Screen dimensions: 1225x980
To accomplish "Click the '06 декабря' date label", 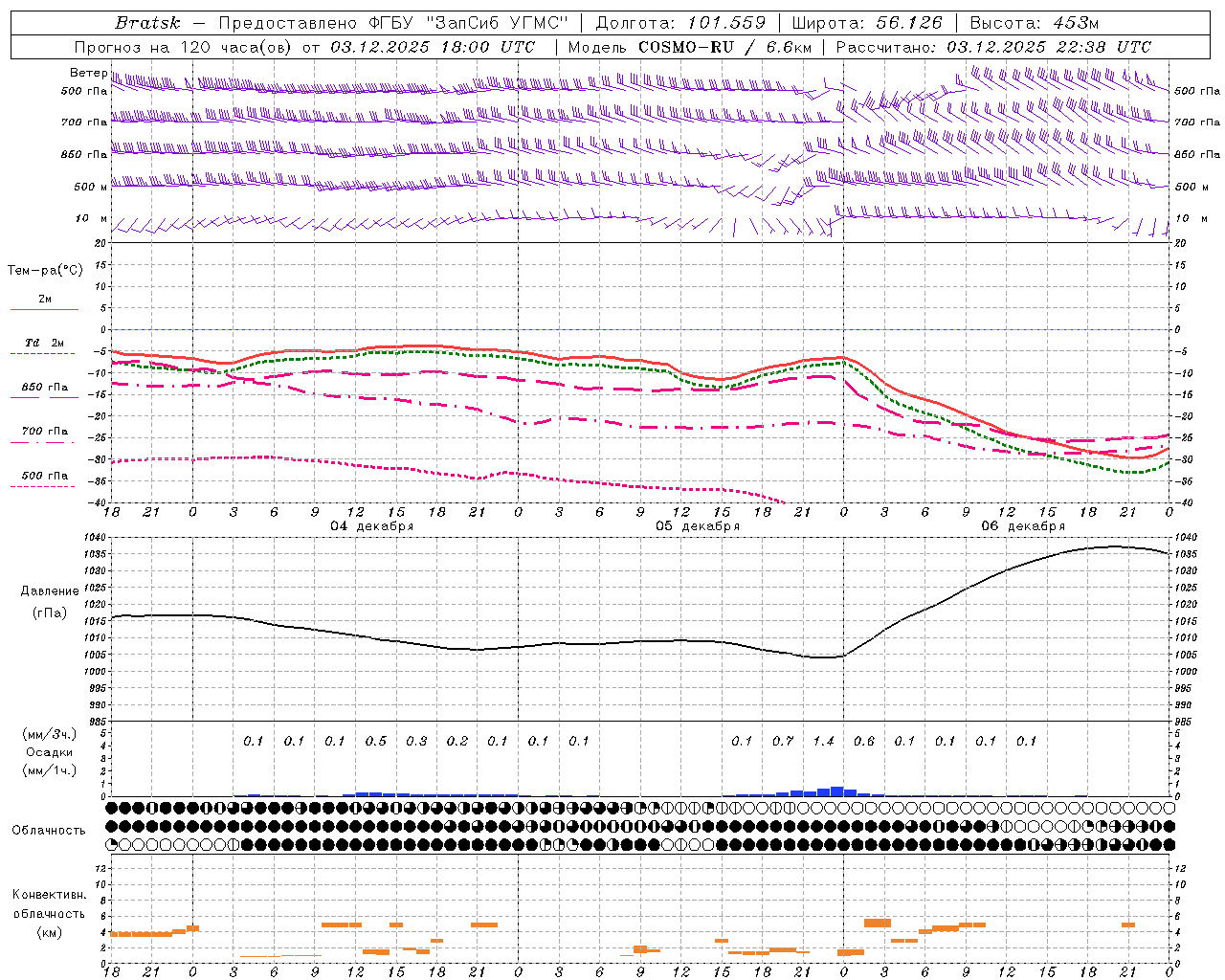I will click(1023, 526).
